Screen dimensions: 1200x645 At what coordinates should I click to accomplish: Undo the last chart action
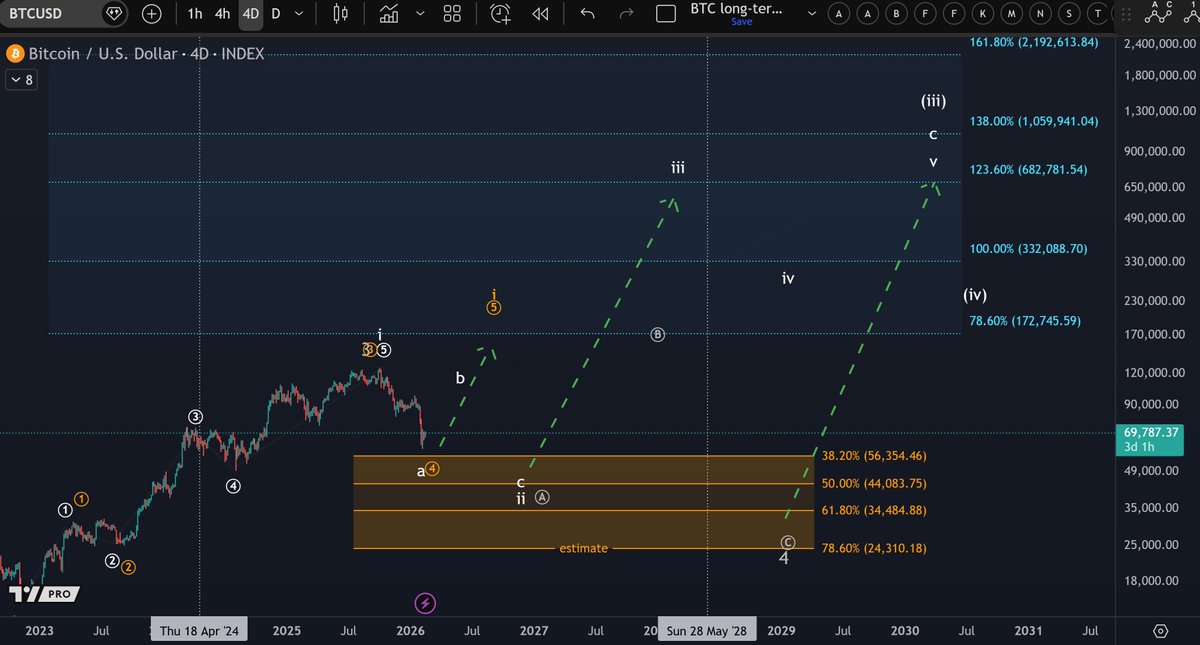pyautogui.click(x=587, y=14)
